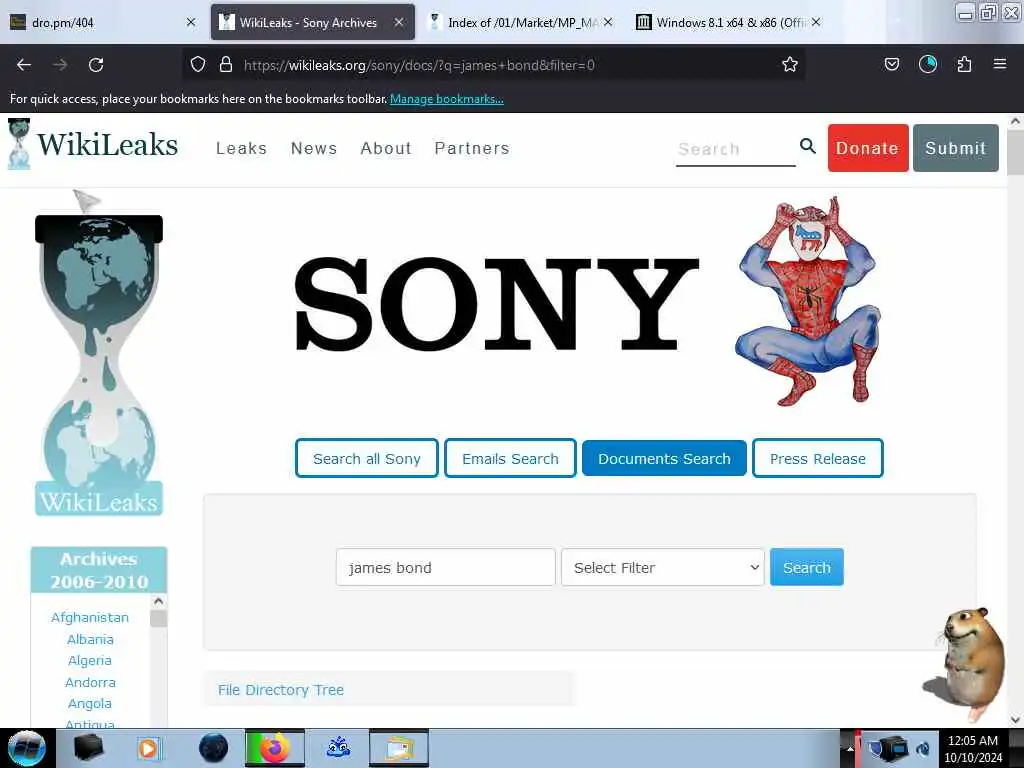Image resolution: width=1024 pixels, height=768 pixels.
Task: Focus the james bond search field
Action: [445, 568]
